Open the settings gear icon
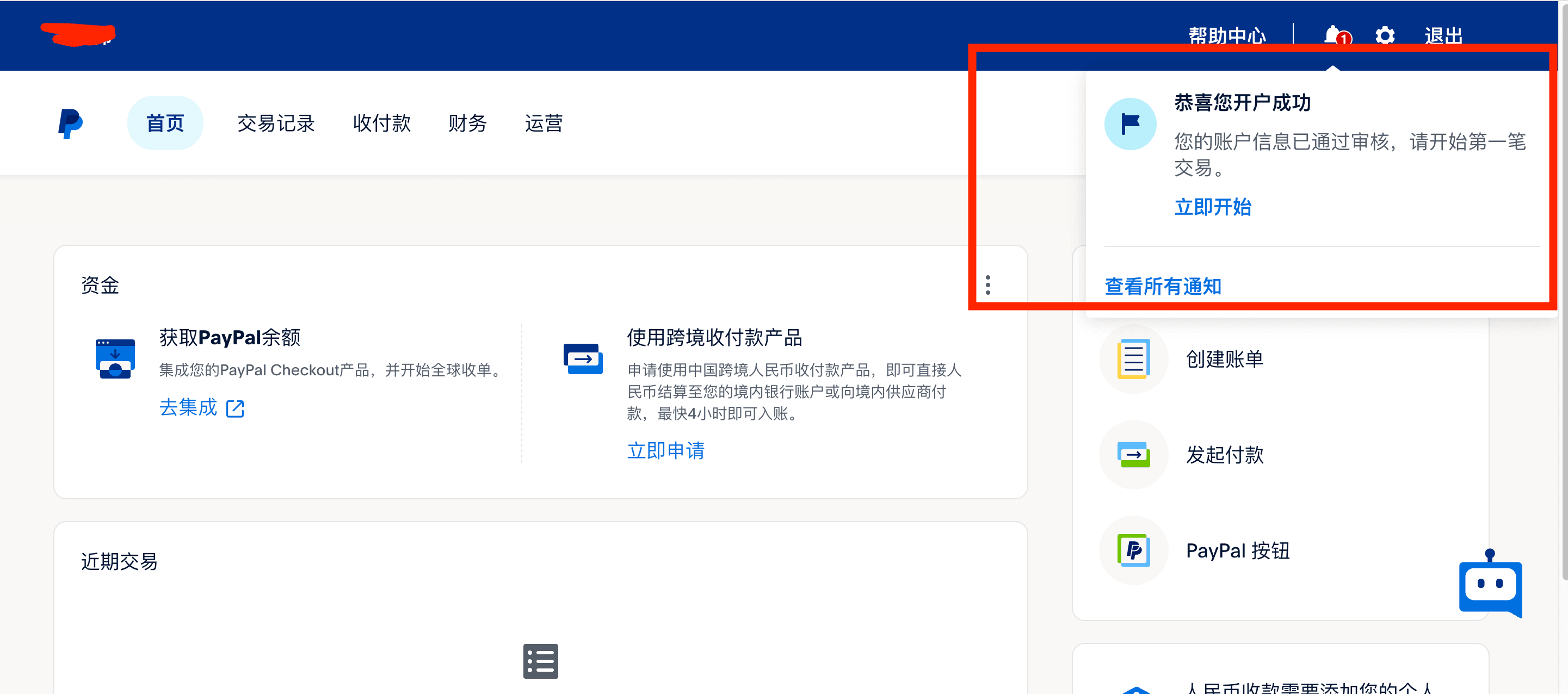This screenshot has width=1568, height=694. (x=1385, y=35)
